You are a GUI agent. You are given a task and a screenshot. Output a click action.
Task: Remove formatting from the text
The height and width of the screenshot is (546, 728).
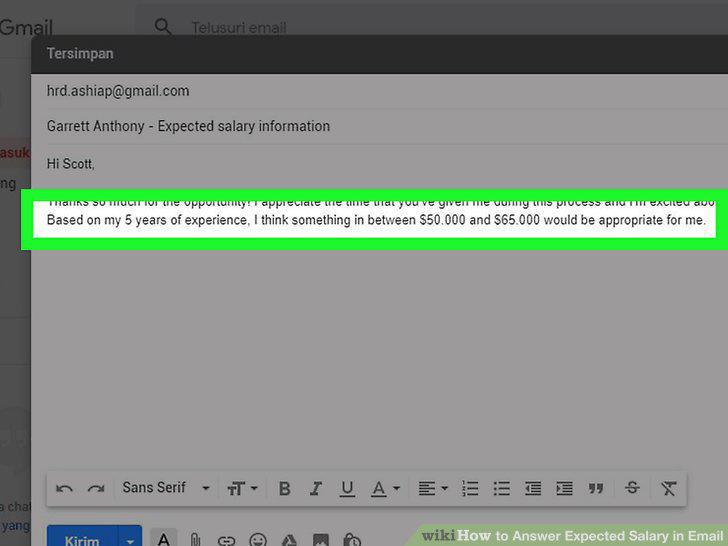669,488
